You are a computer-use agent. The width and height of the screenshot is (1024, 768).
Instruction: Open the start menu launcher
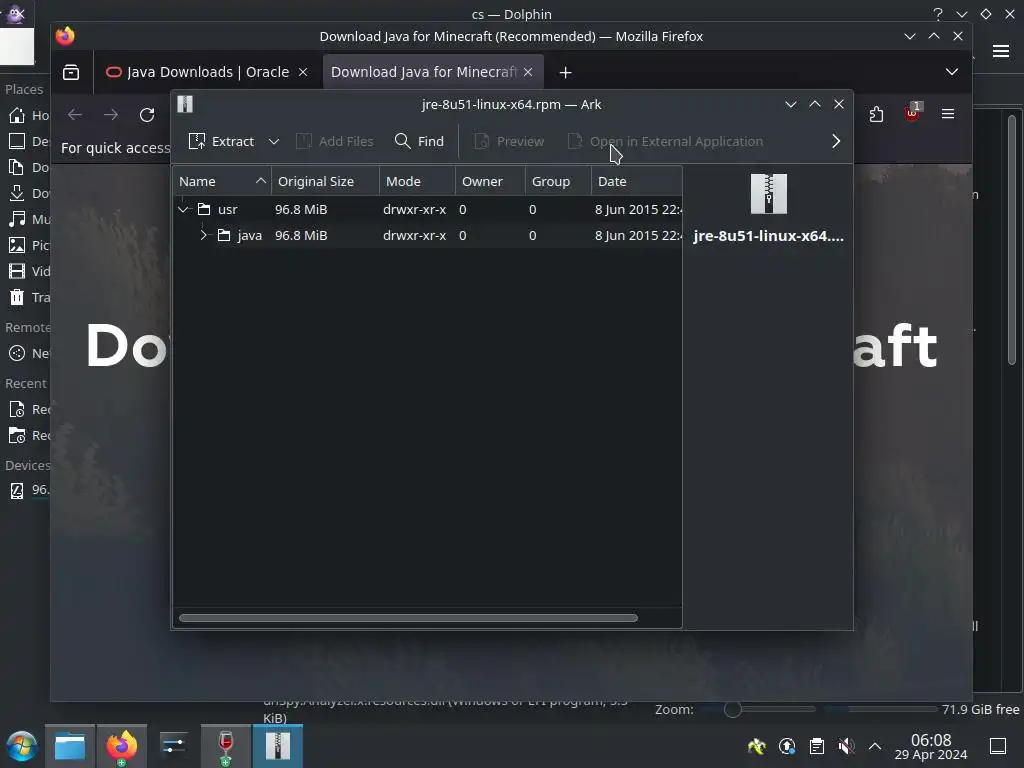tap(22, 746)
